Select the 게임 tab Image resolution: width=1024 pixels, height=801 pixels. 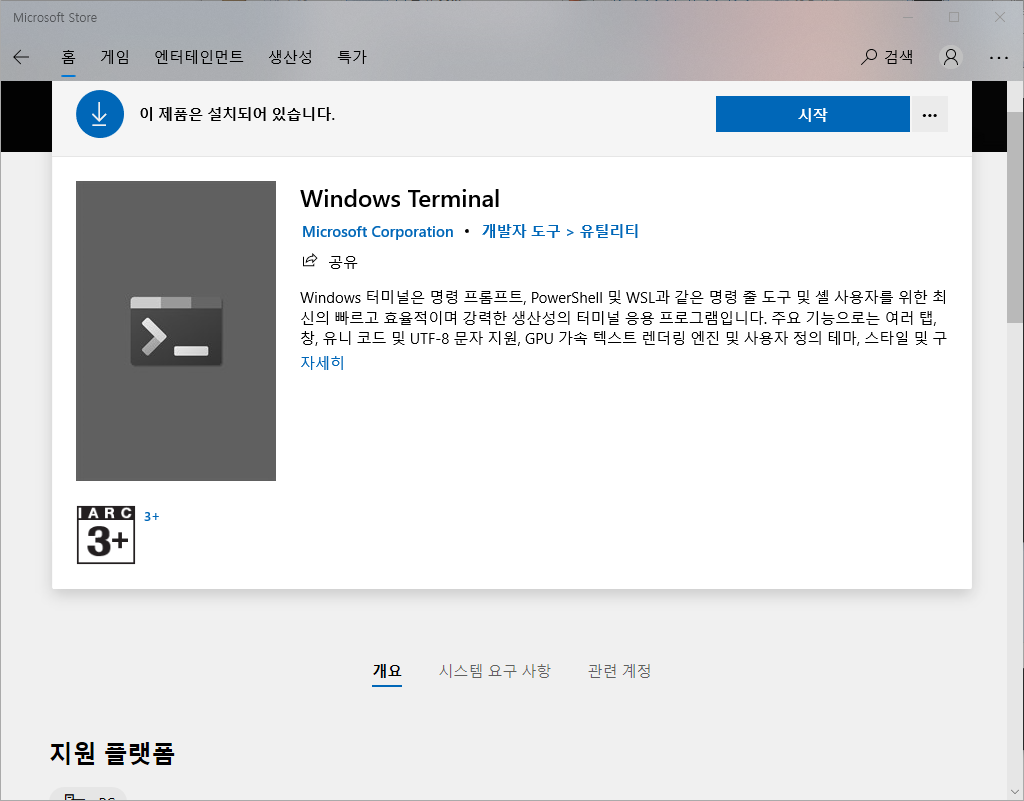point(115,57)
